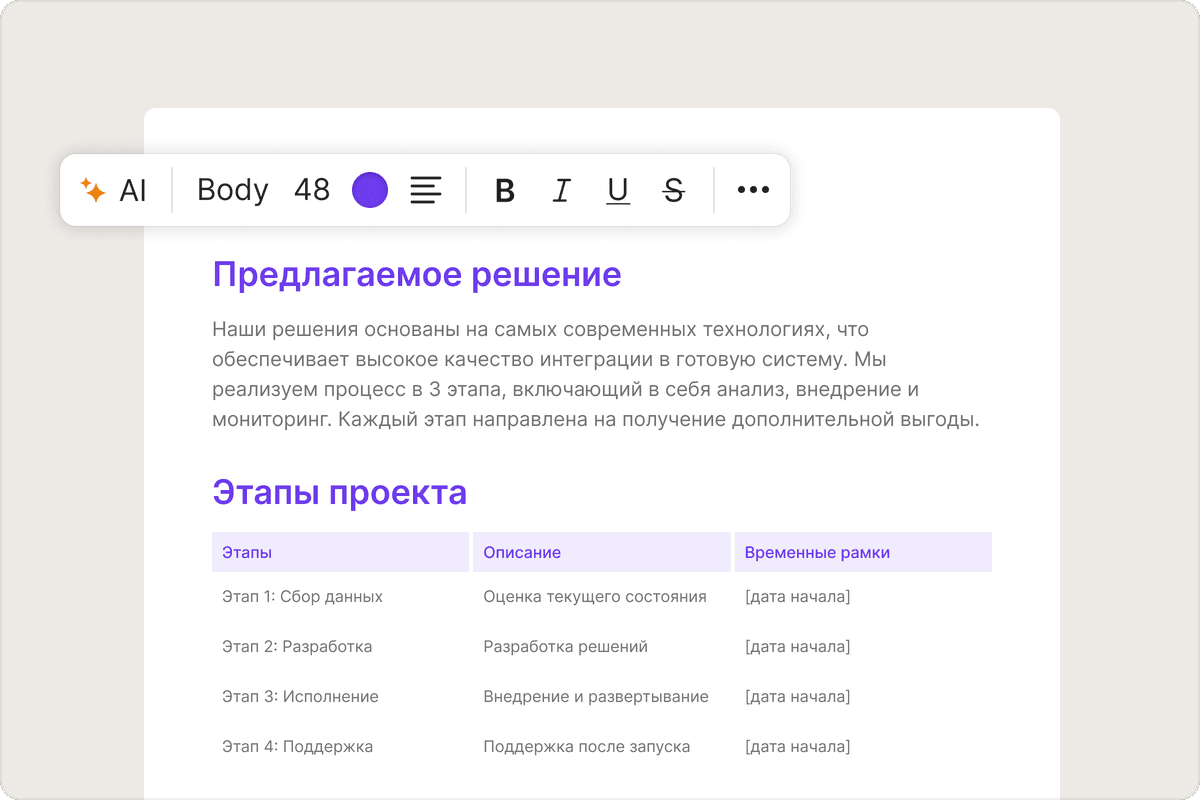Click the Этапы column header
This screenshot has height=800, width=1200.
[x=246, y=551]
